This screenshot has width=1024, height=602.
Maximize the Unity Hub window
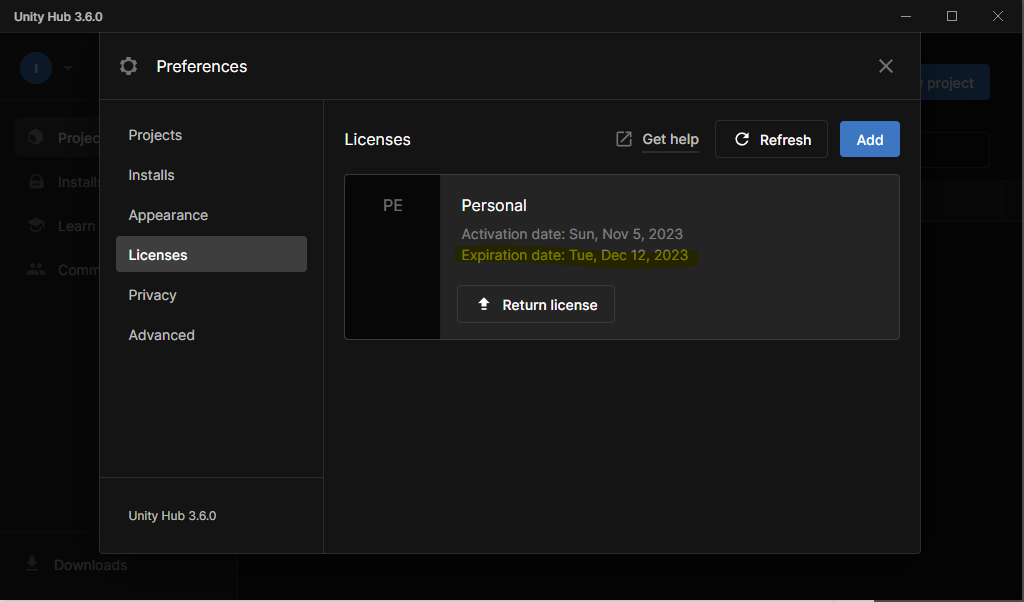[x=952, y=16]
